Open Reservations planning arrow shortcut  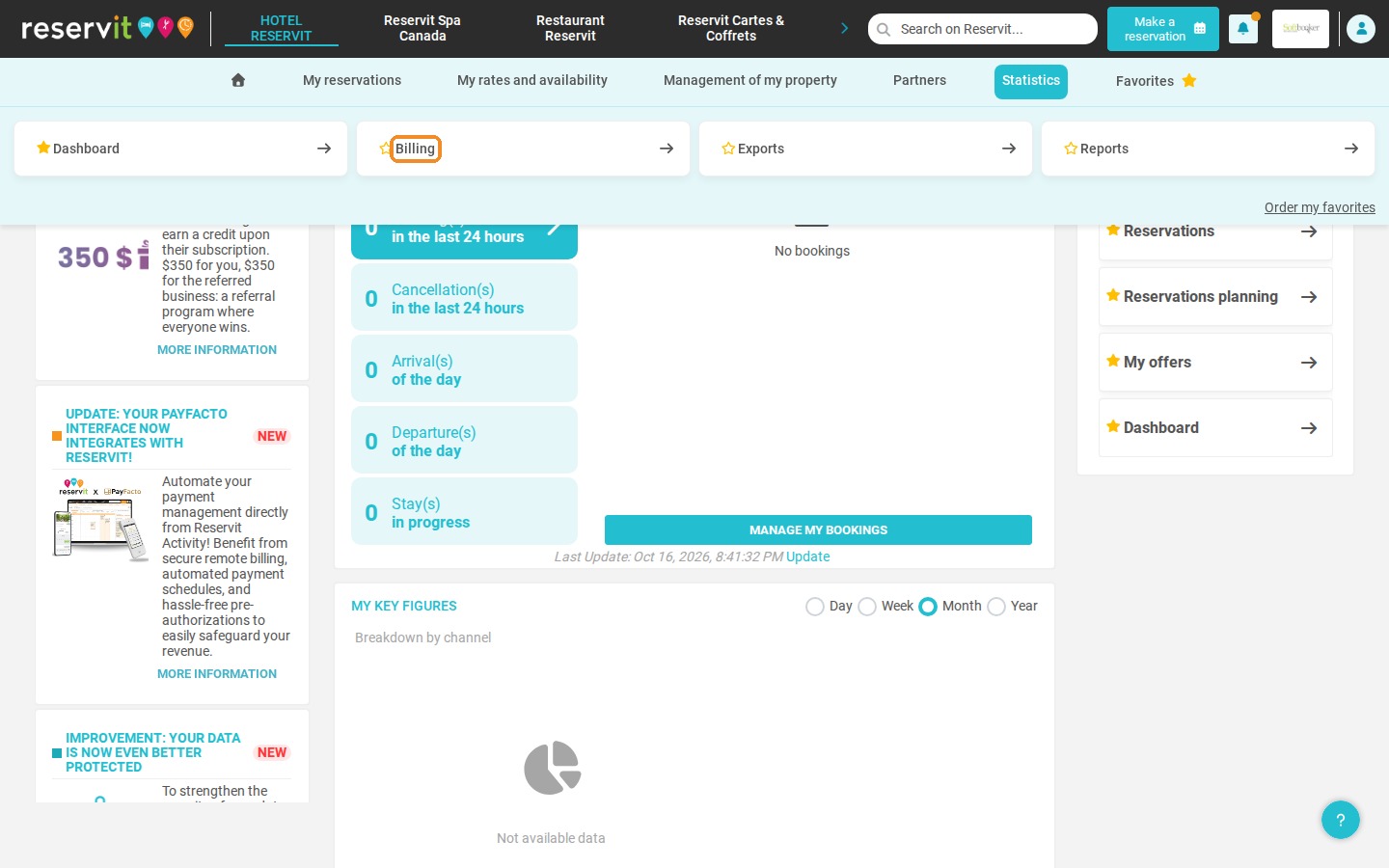(1309, 297)
